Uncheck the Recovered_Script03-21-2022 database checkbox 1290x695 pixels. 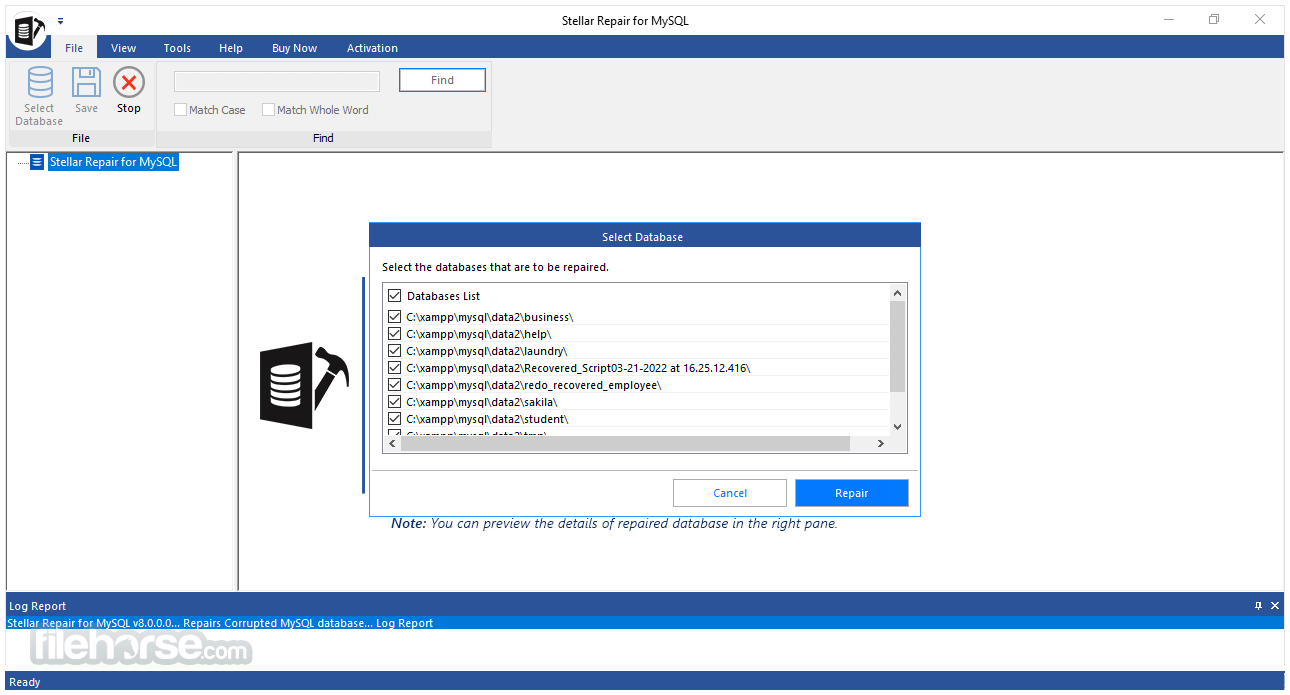click(394, 368)
